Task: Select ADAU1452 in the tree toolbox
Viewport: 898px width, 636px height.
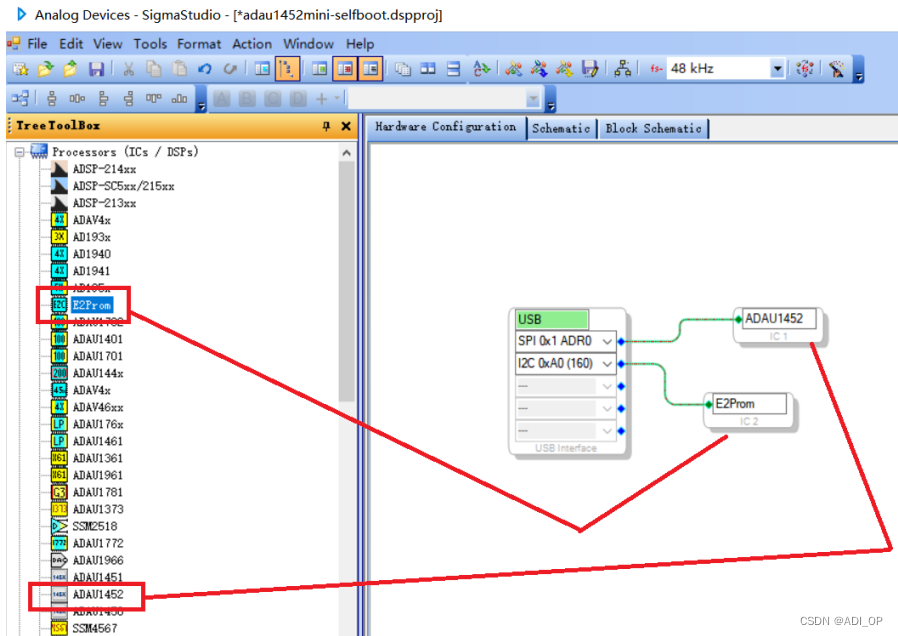Action: click(x=98, y=595)
